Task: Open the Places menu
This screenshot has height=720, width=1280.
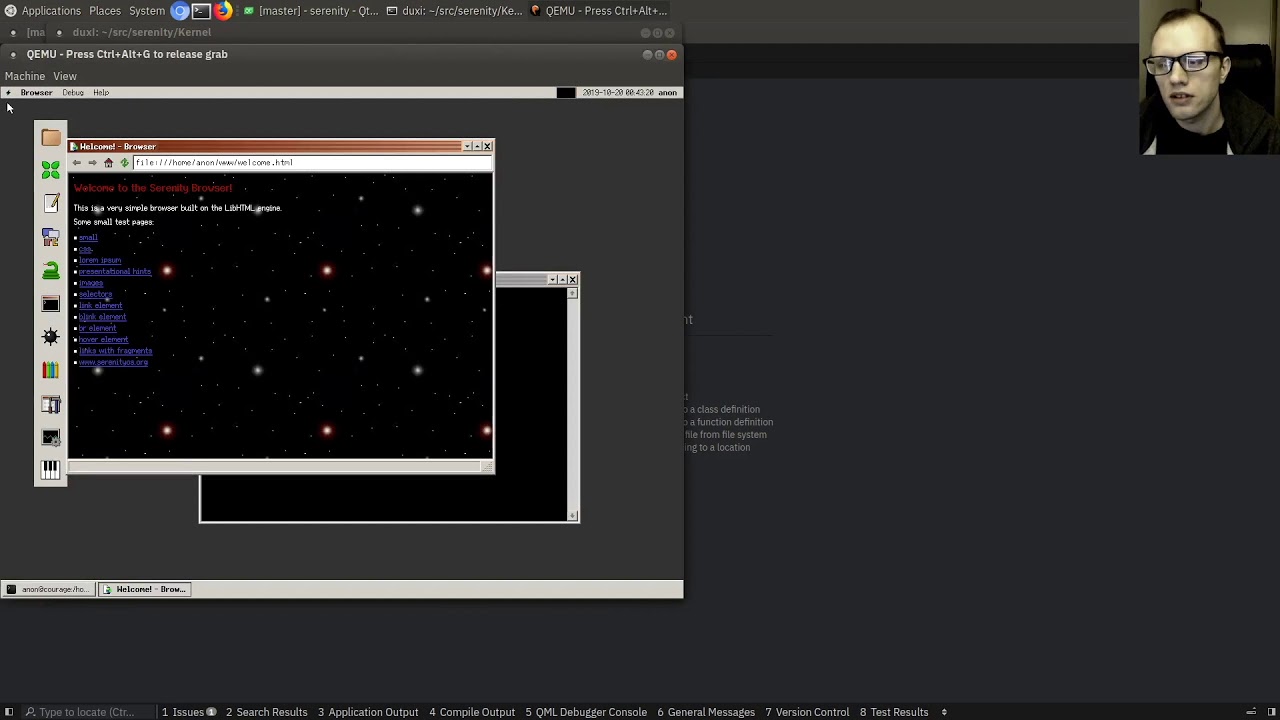Action: tap(105, 11)
